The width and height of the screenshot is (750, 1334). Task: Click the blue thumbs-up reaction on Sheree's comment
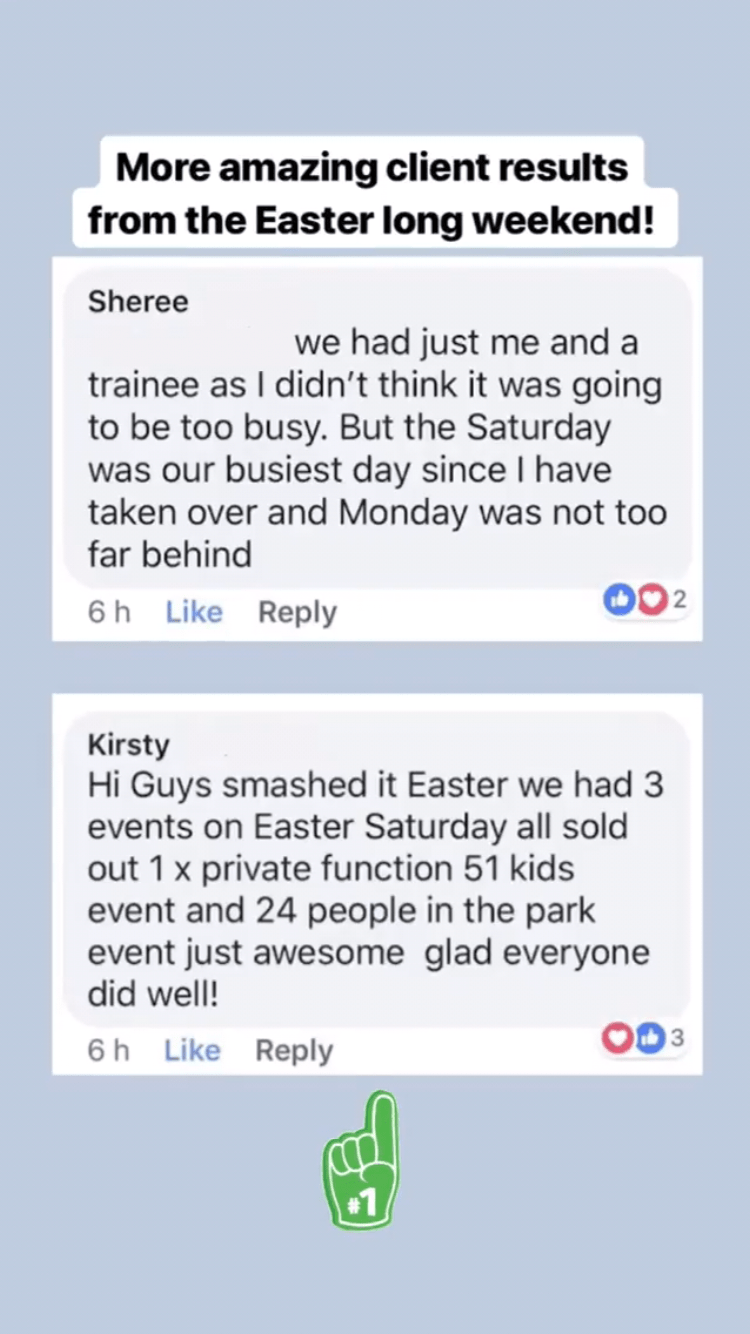(619, 600)
